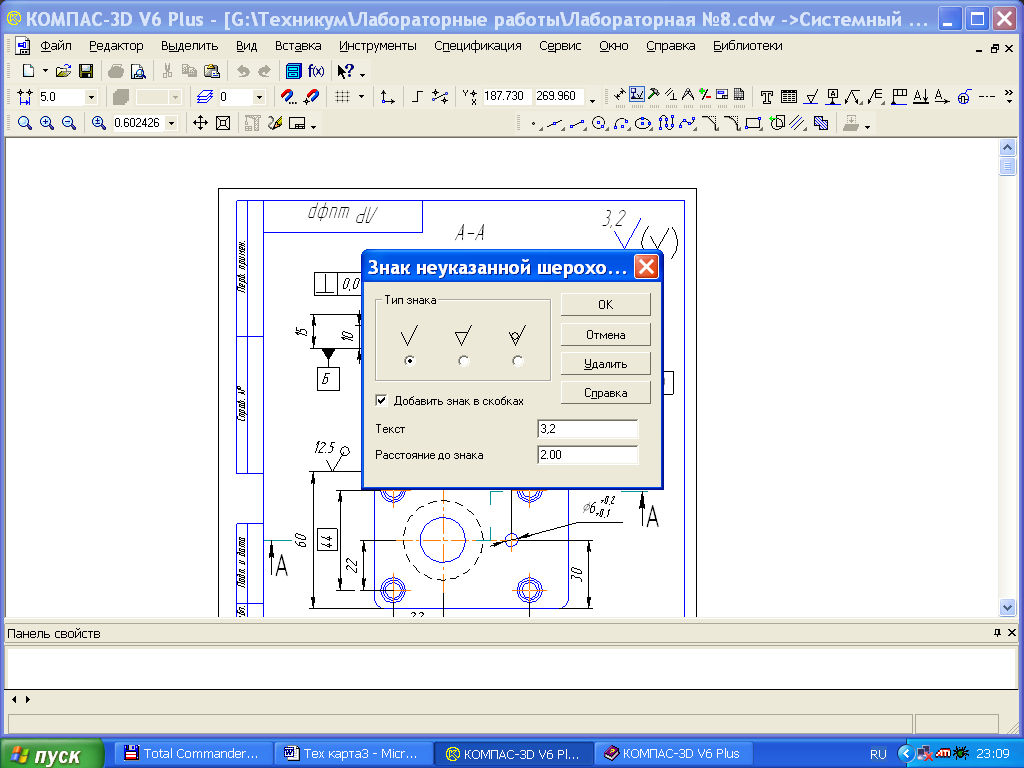Paste from clipboard using the toolbar icon
Image resolution: width=1024 pixels, height=768 pixels.
coord(212,71)
